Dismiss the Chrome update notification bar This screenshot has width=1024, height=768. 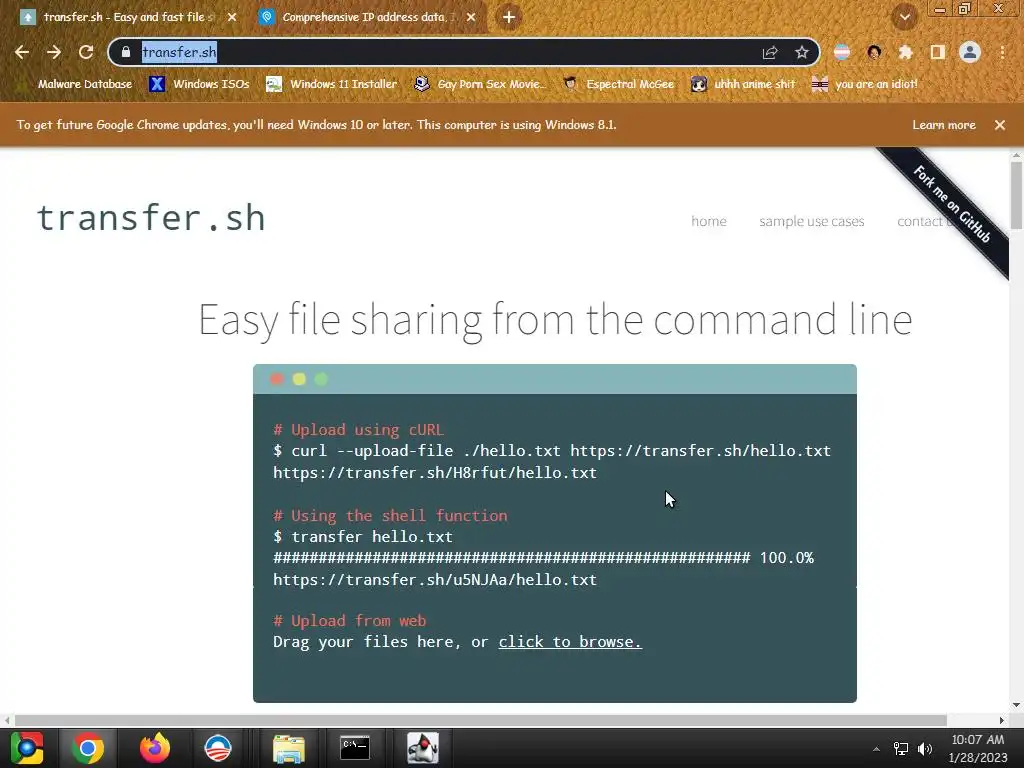(x=1000, y=125)
